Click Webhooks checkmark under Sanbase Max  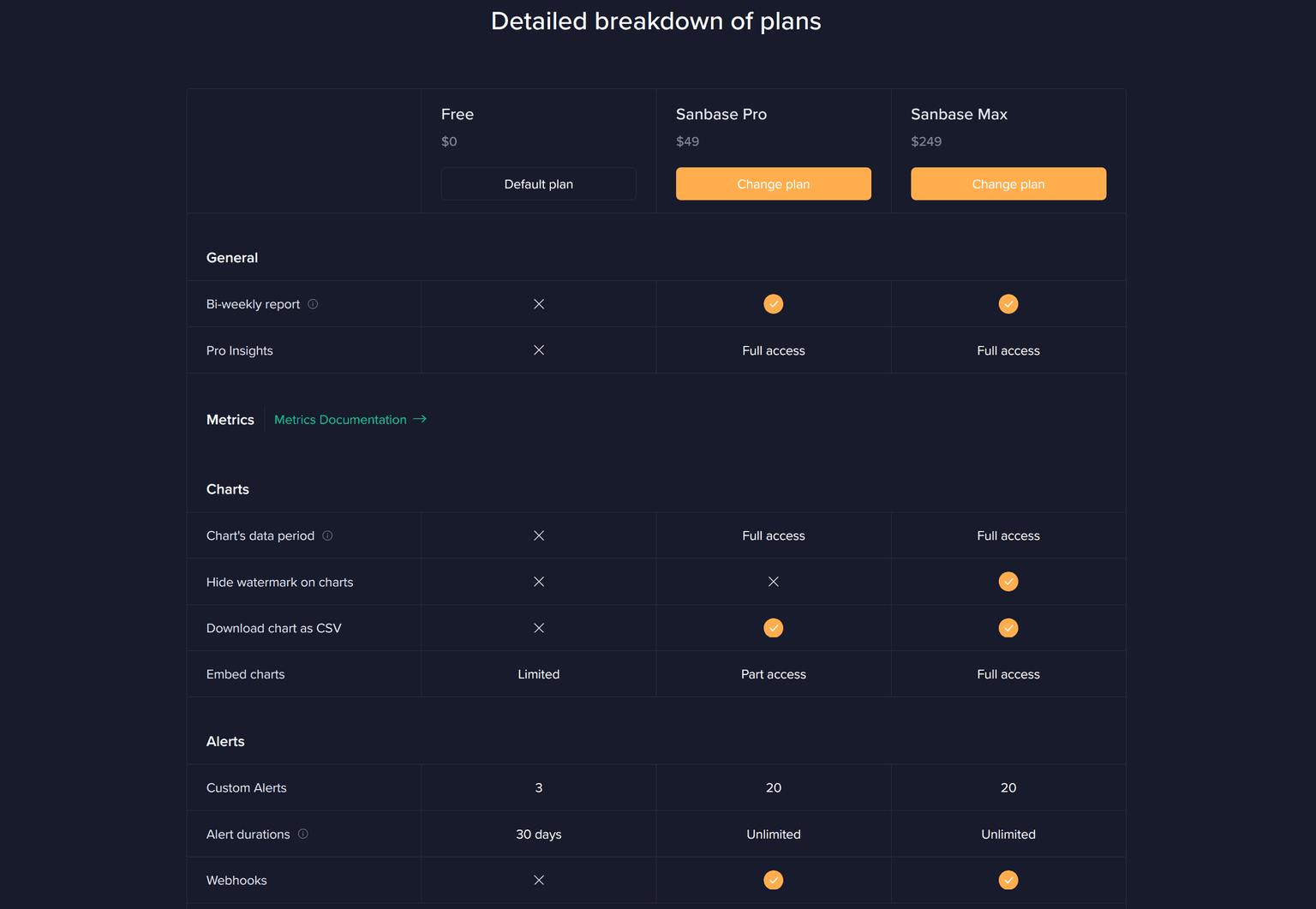pos(1008,880)
